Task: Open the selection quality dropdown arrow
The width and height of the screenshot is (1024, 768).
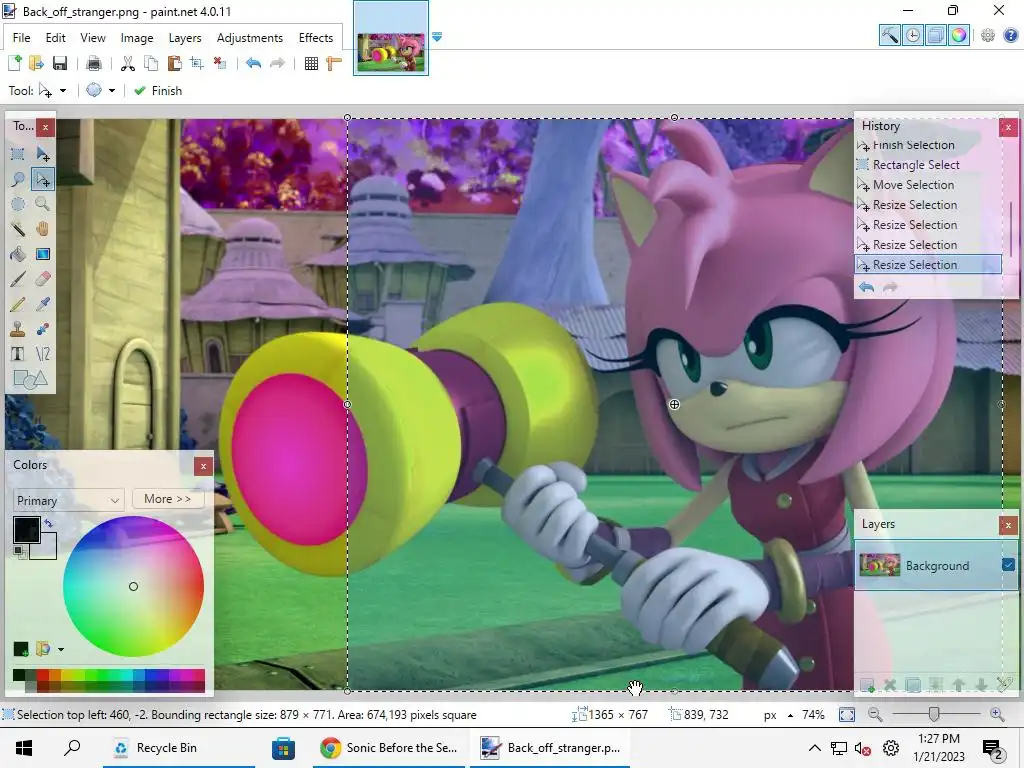Action: (112, 91)
